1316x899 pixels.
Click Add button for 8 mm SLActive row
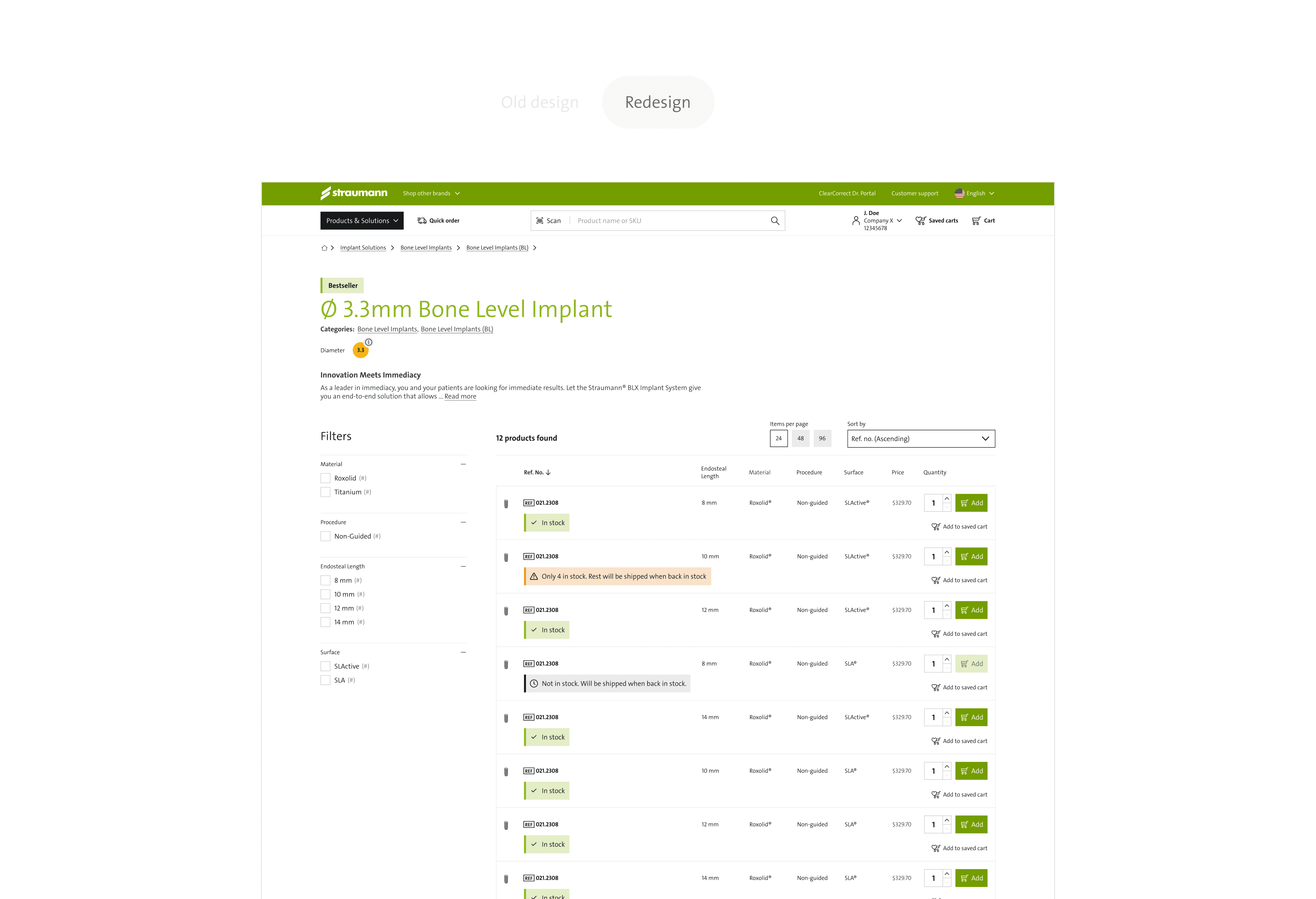tap(971, 503)
